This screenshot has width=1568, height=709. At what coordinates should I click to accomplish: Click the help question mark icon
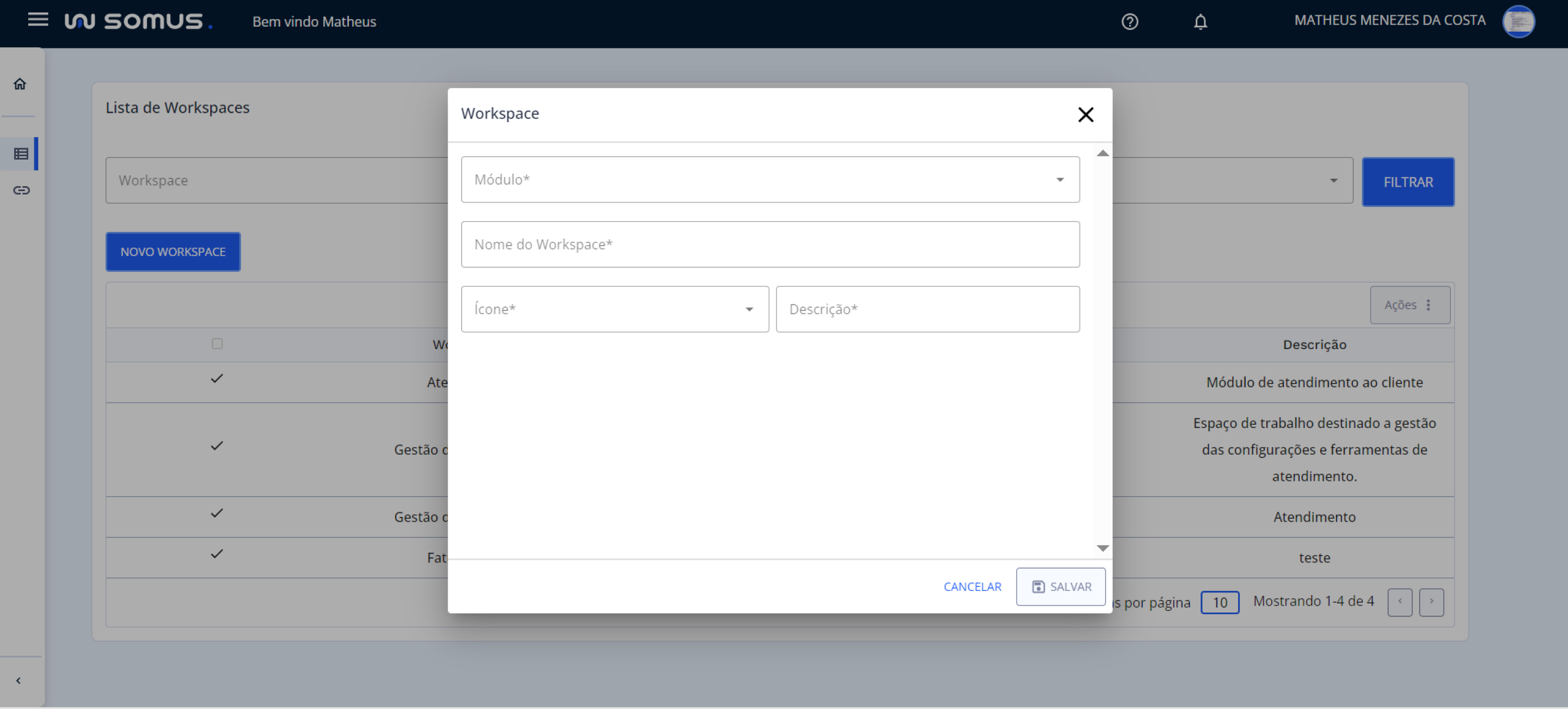pos(1129,22)
